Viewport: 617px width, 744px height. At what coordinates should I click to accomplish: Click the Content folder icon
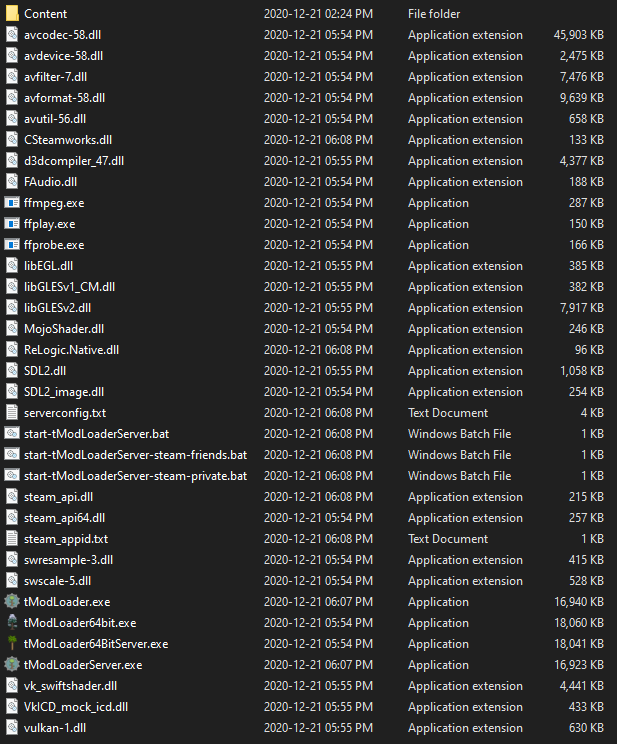(12, 14)
